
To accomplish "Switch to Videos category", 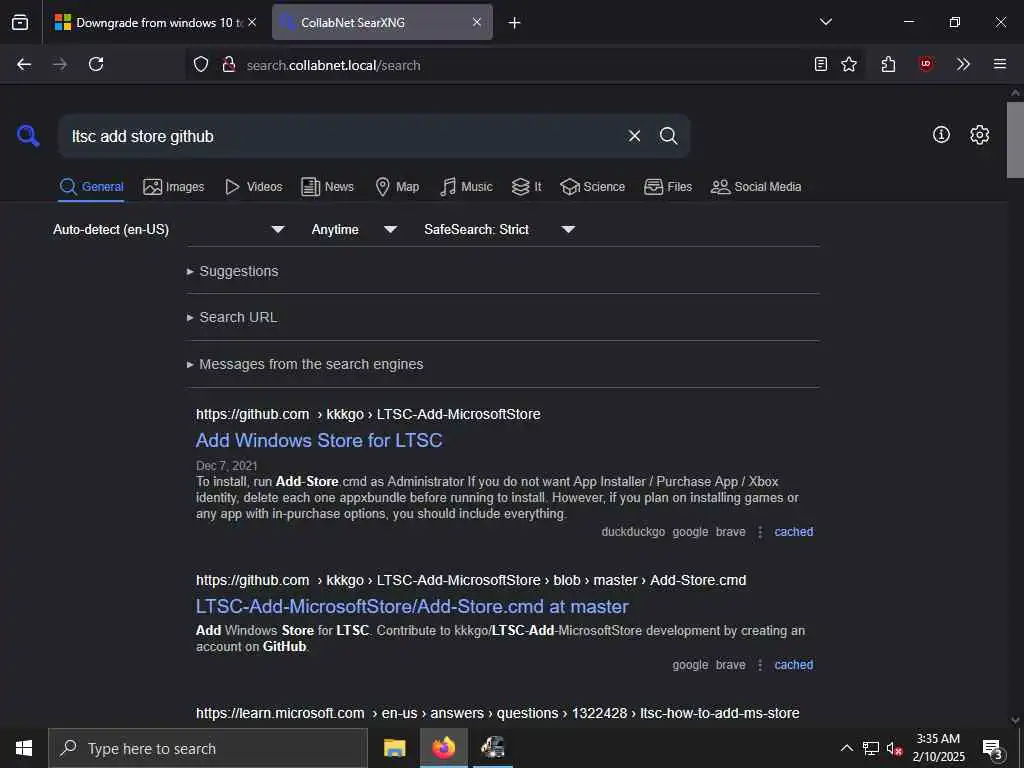I will click(253, 187).
